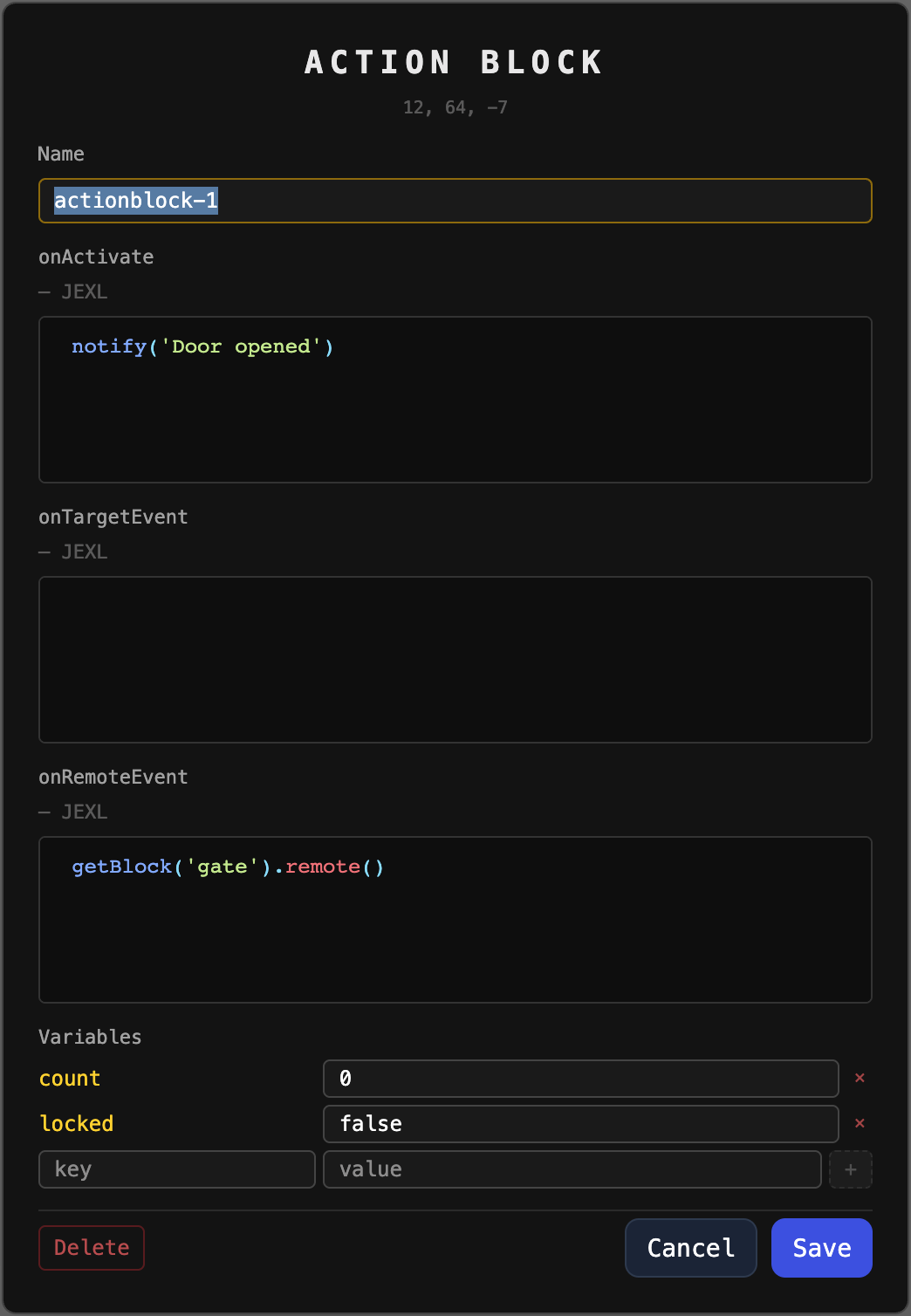Edit the onActivate code editor
Viewport: 911px width, 1316px height.
455,400
